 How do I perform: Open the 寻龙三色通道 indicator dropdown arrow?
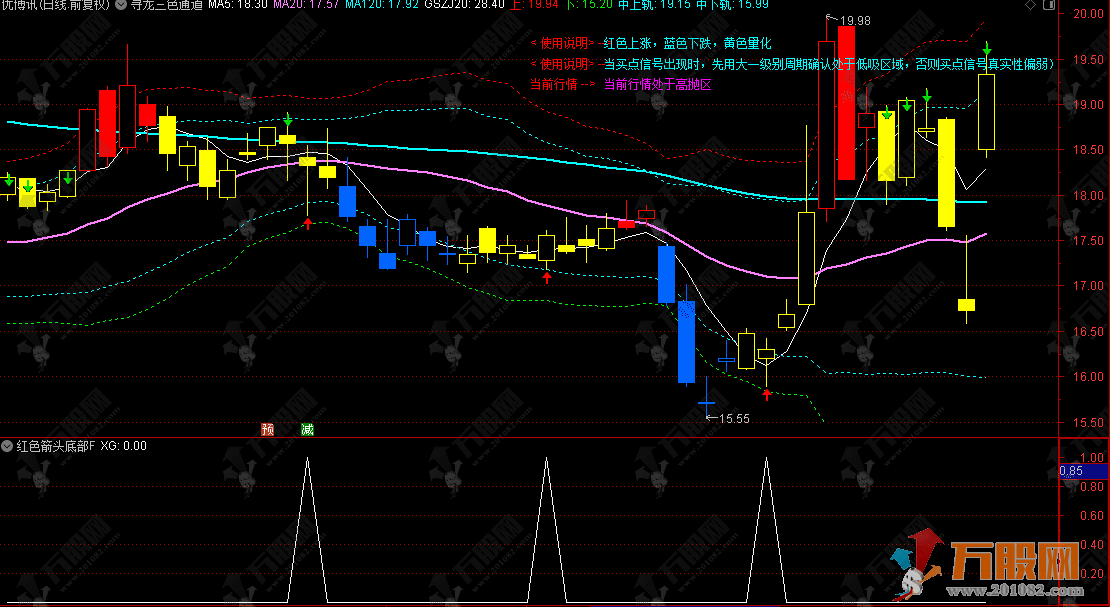click(x=121, y=4)
